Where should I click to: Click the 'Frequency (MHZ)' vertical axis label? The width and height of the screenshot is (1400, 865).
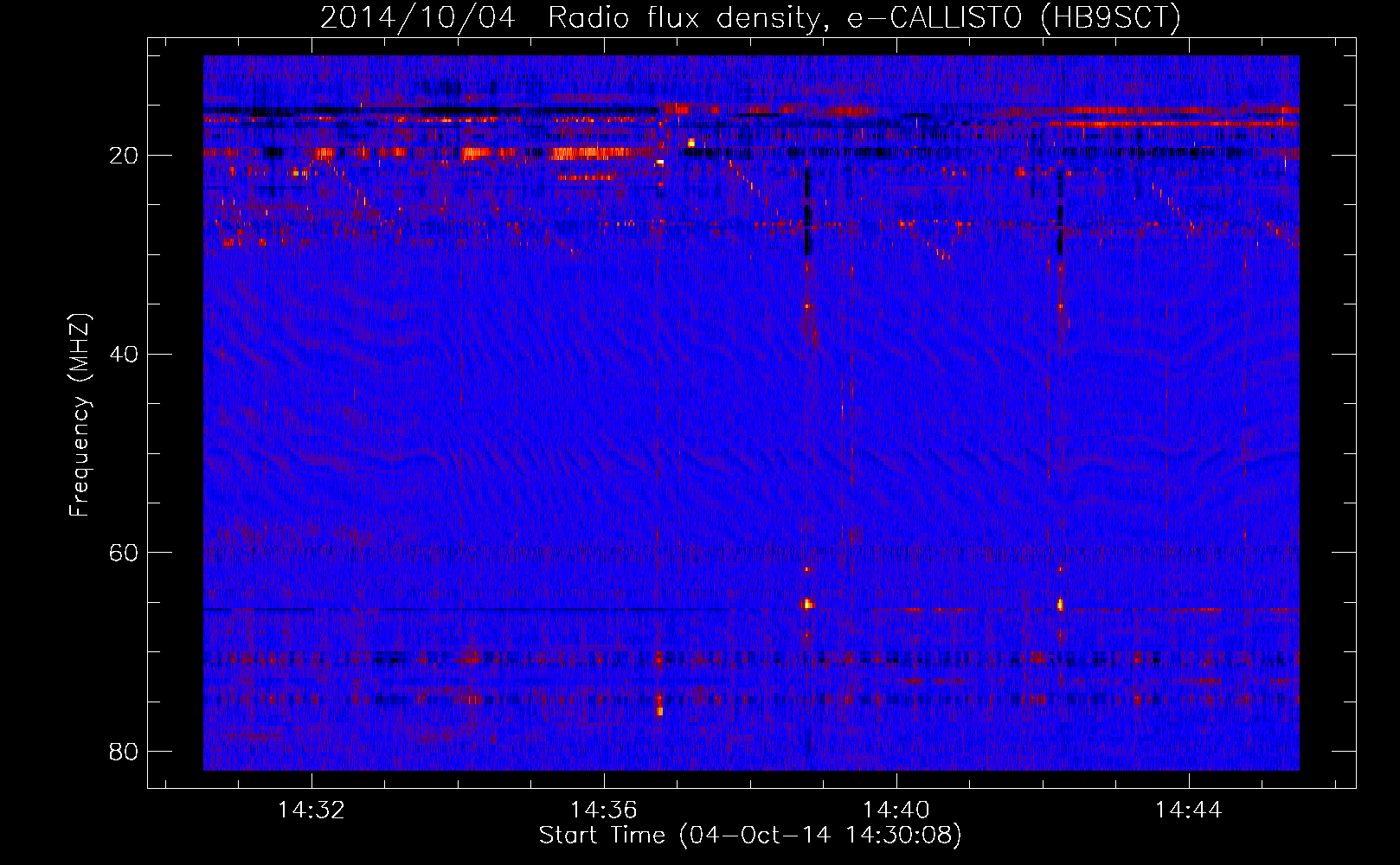80,415
